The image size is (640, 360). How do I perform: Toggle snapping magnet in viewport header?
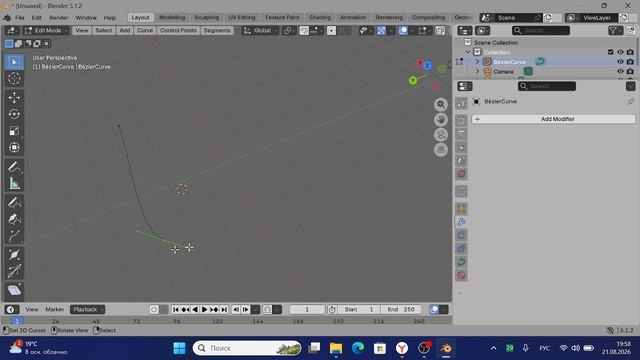304,31
